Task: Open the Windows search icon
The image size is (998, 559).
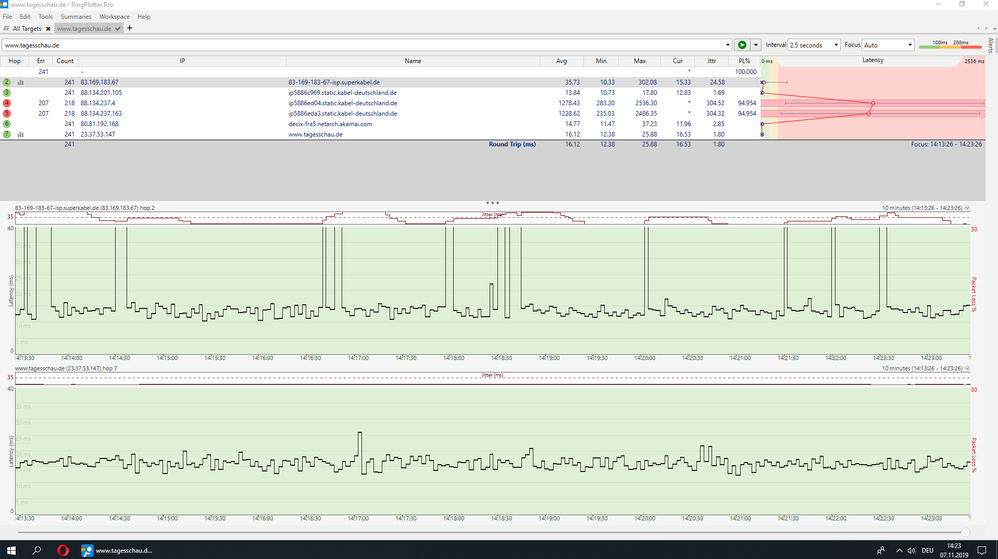Action: click(x=37, y=550)
